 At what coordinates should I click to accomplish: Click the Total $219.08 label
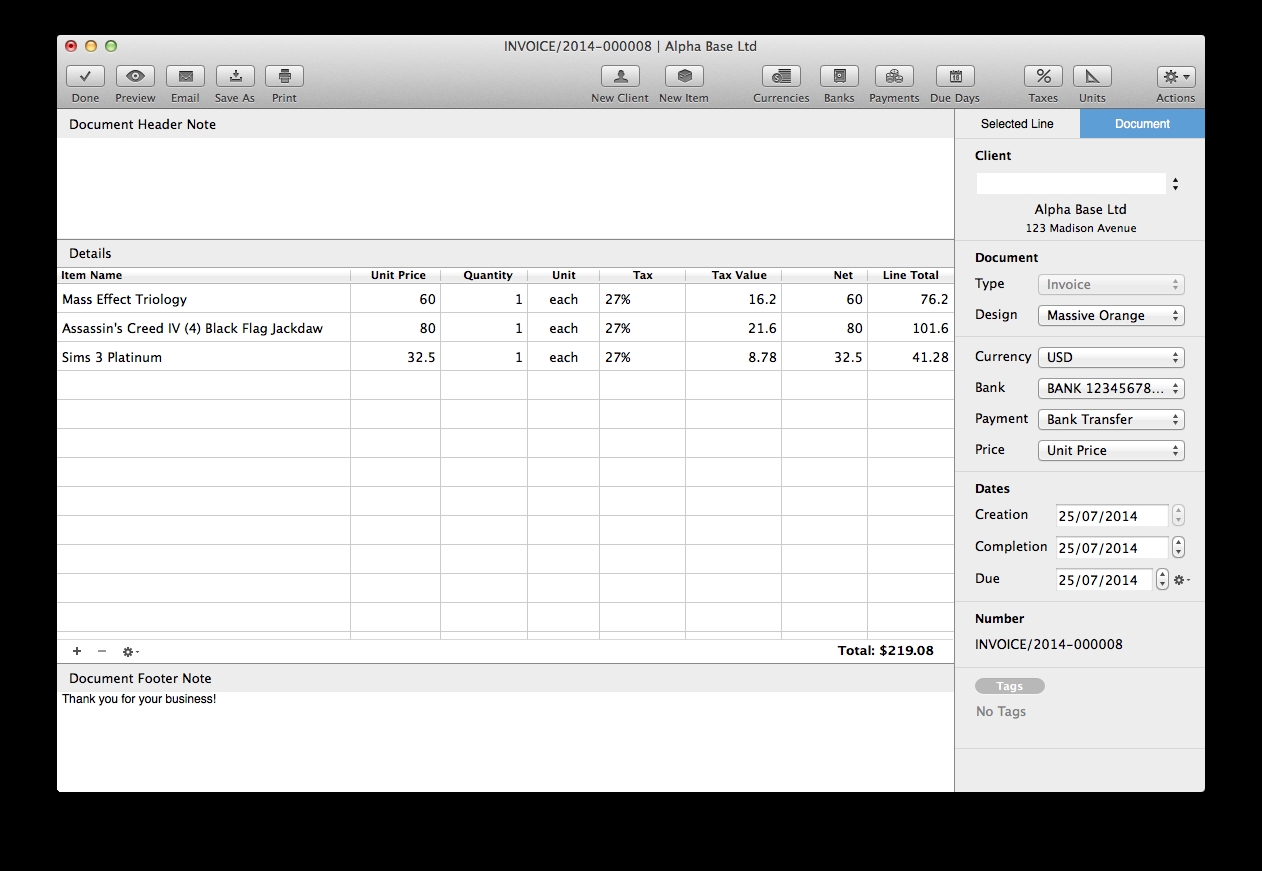click(885, 651)
